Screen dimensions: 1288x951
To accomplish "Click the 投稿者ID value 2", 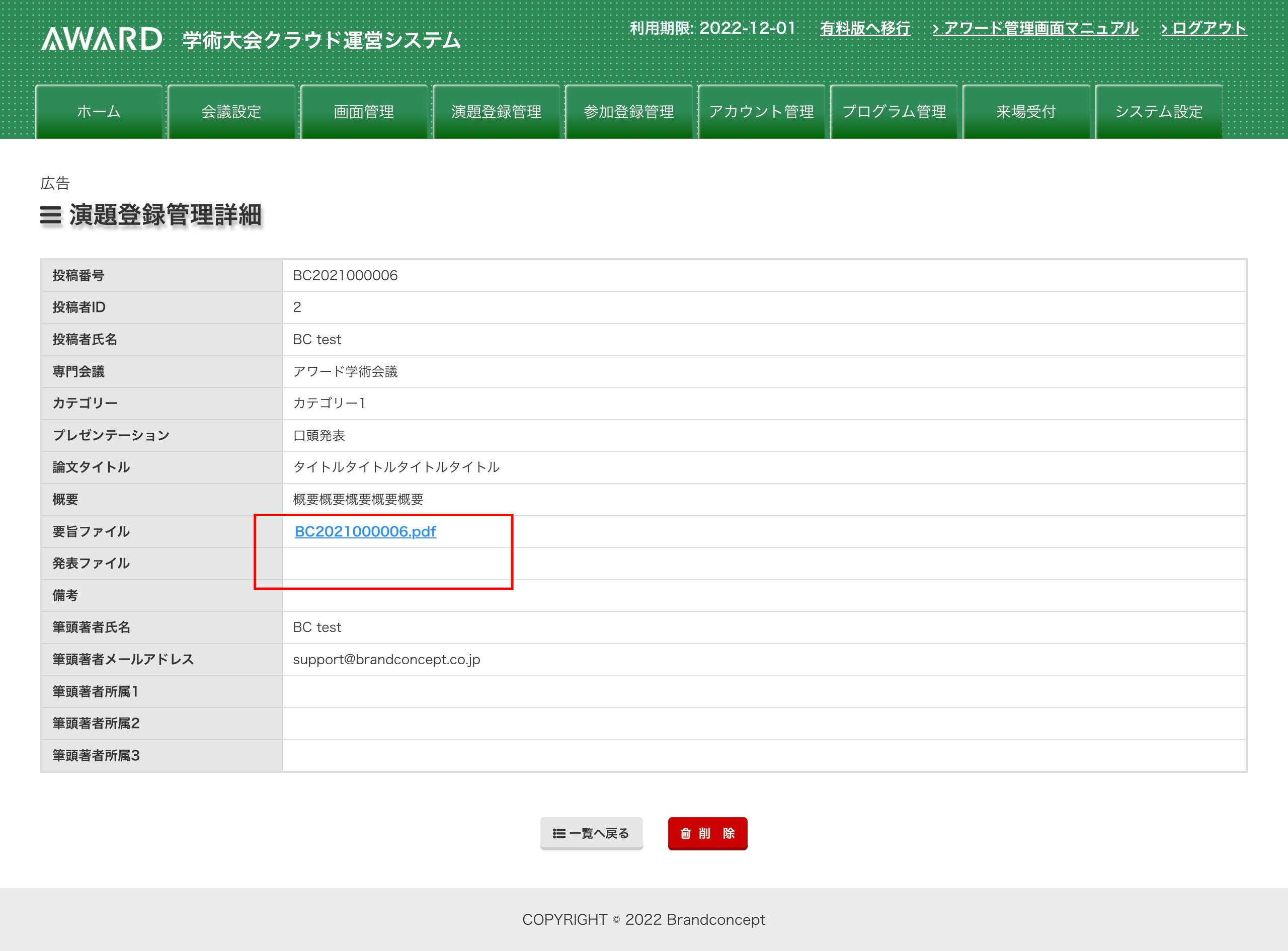I will [x=297, y=307].
